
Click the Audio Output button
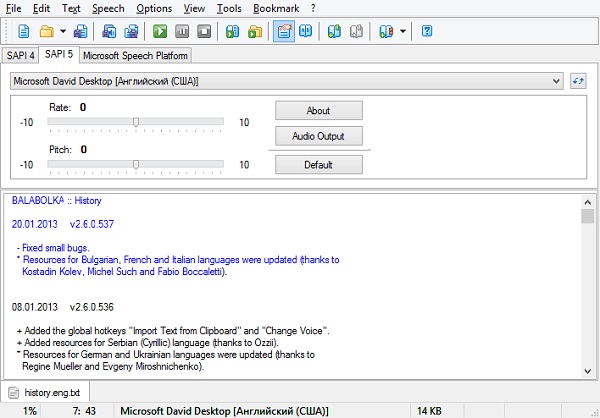[319, 136]
